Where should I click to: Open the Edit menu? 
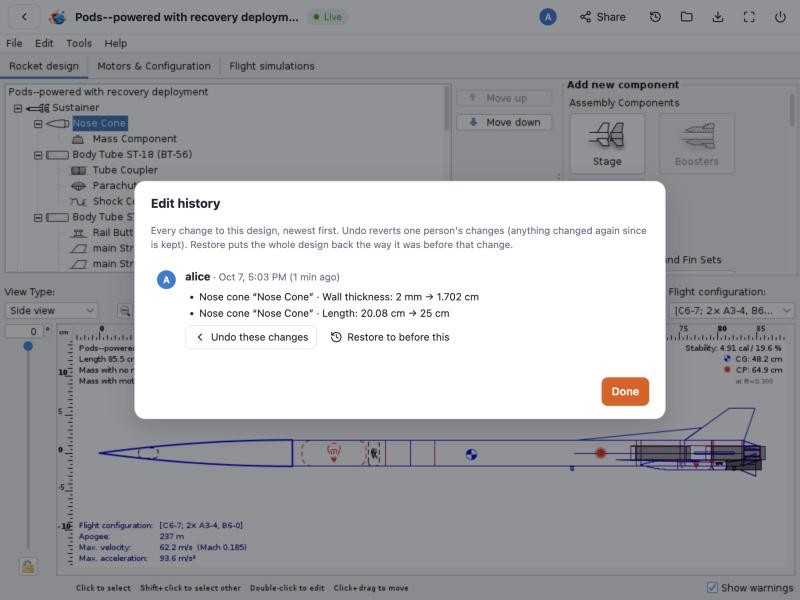(x=44, y=43)
